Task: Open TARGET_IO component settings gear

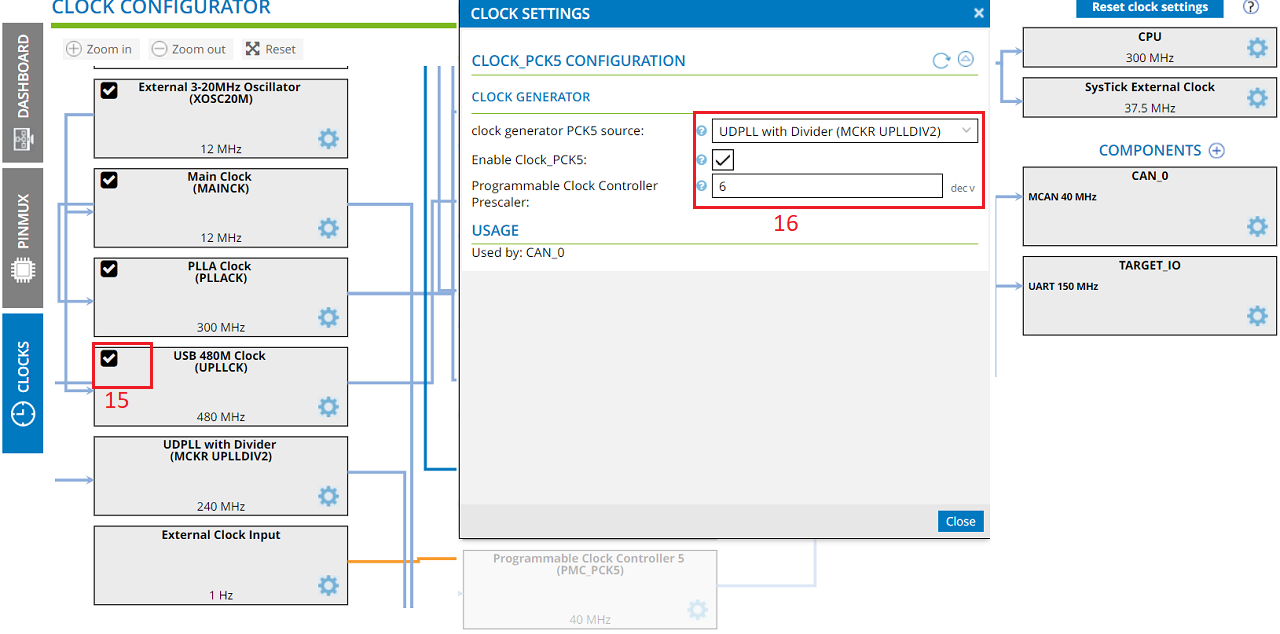Action: [1257, 316]
